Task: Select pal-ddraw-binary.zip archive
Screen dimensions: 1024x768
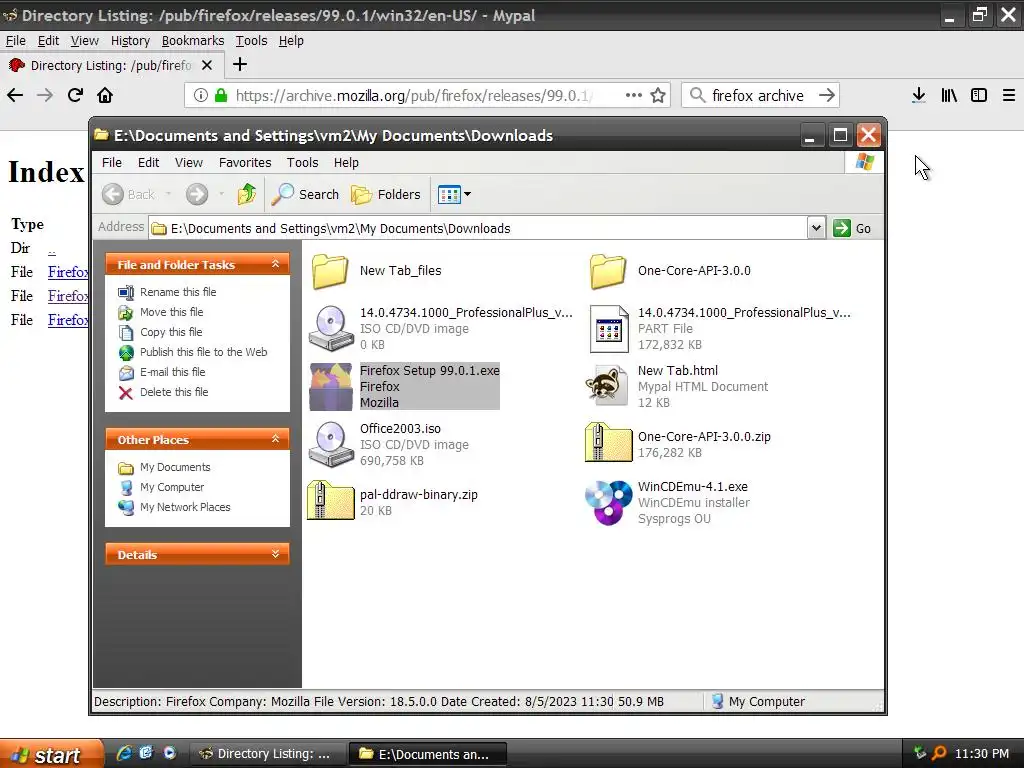Action: [392, 502]
